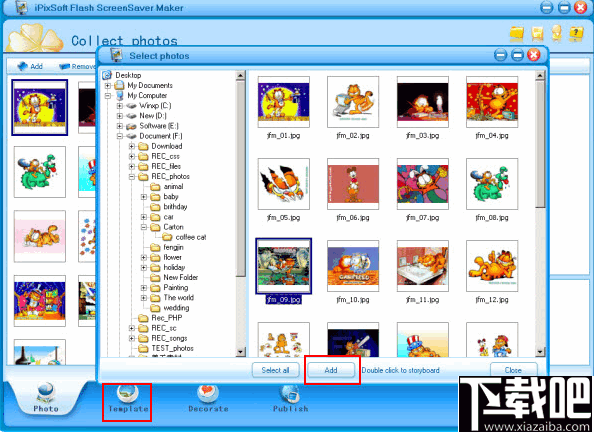Select the The world folder
The height and width of the screenshot is (432, 594).
[178, 297]
